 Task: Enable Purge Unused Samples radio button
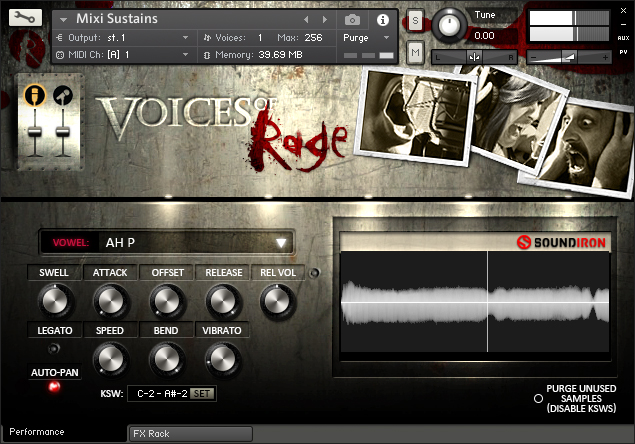click(x=538, y=399)
